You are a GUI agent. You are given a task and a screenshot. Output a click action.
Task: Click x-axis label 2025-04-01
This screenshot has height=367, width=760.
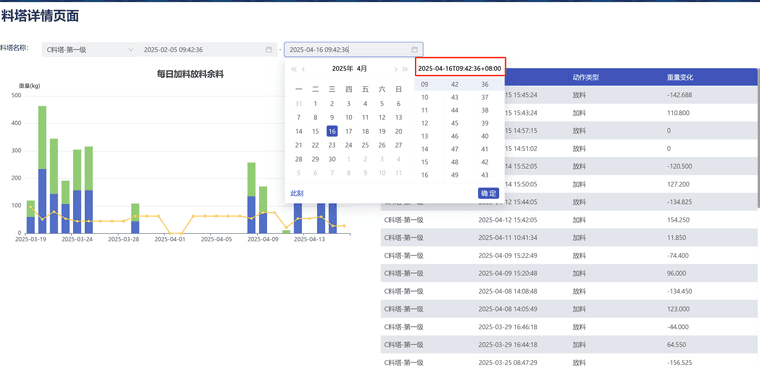coord(170,239)
